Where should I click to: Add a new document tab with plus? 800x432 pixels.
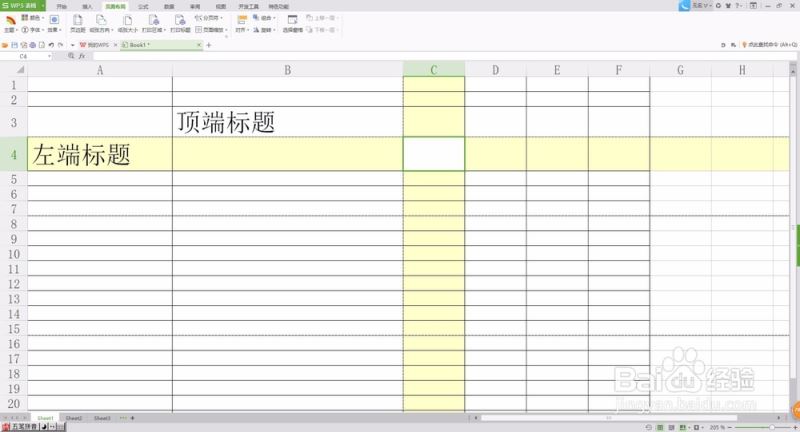[x=209, y=45]
